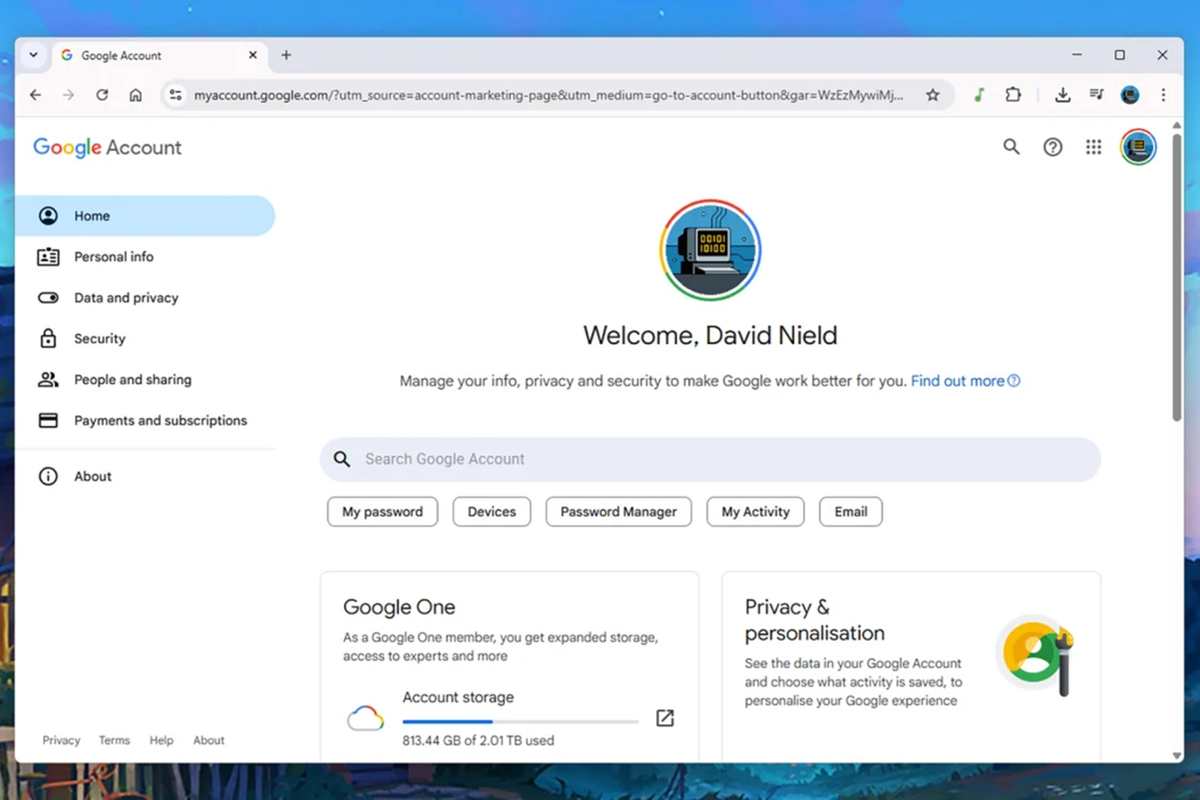This screenshot has height=800, width=1200.
Task: Click the search magnifying glass in the account header
Action: pos(1011,146)
